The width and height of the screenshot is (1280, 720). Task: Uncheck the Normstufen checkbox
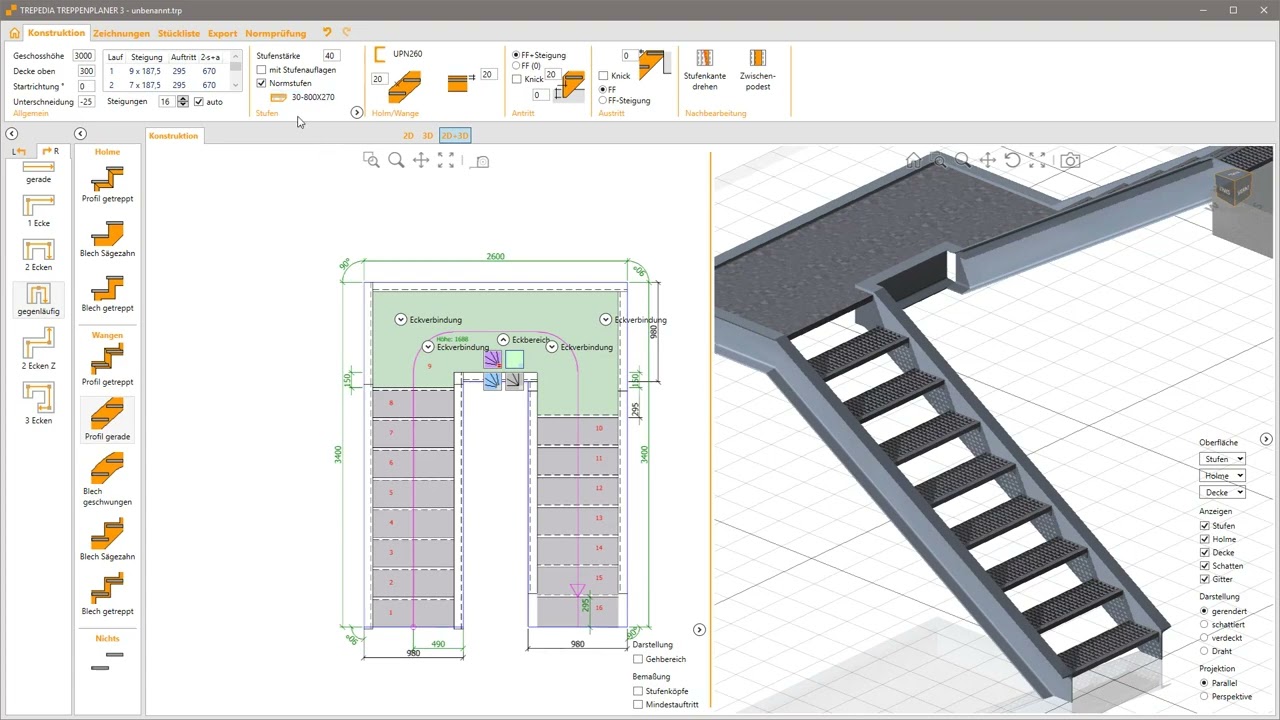262,83
